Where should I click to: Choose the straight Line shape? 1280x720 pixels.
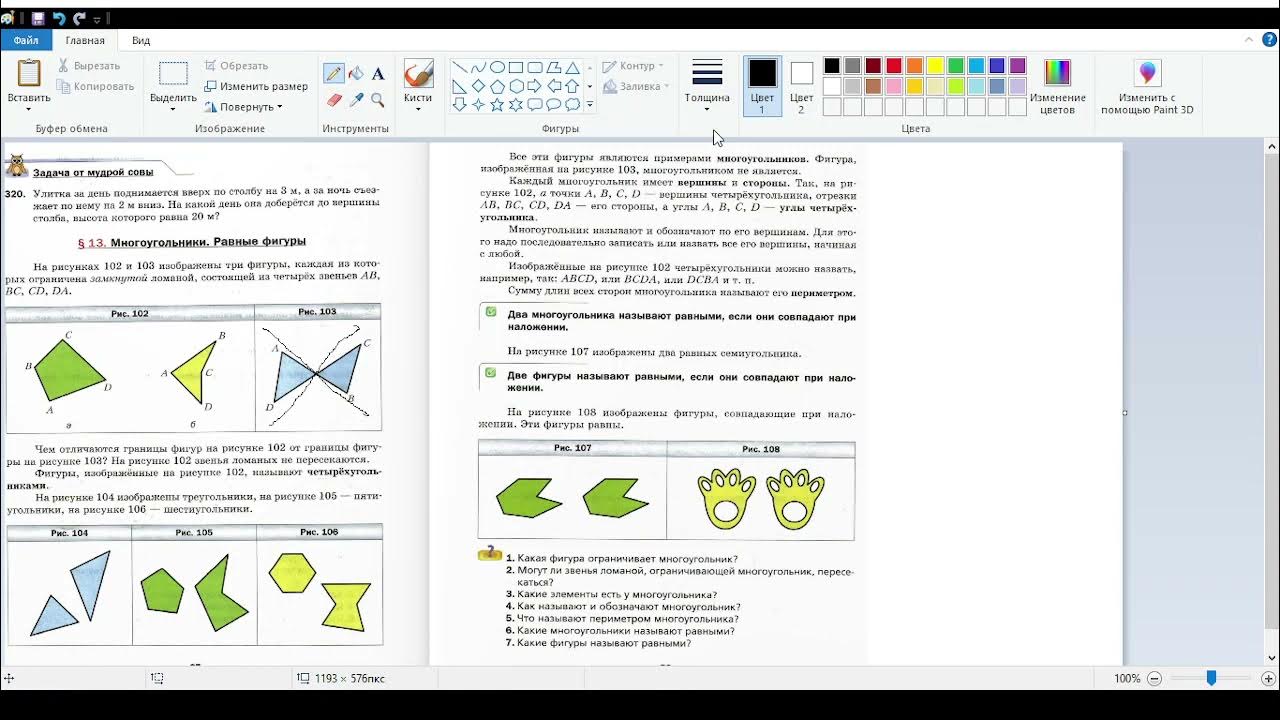(x=460, y=68)
